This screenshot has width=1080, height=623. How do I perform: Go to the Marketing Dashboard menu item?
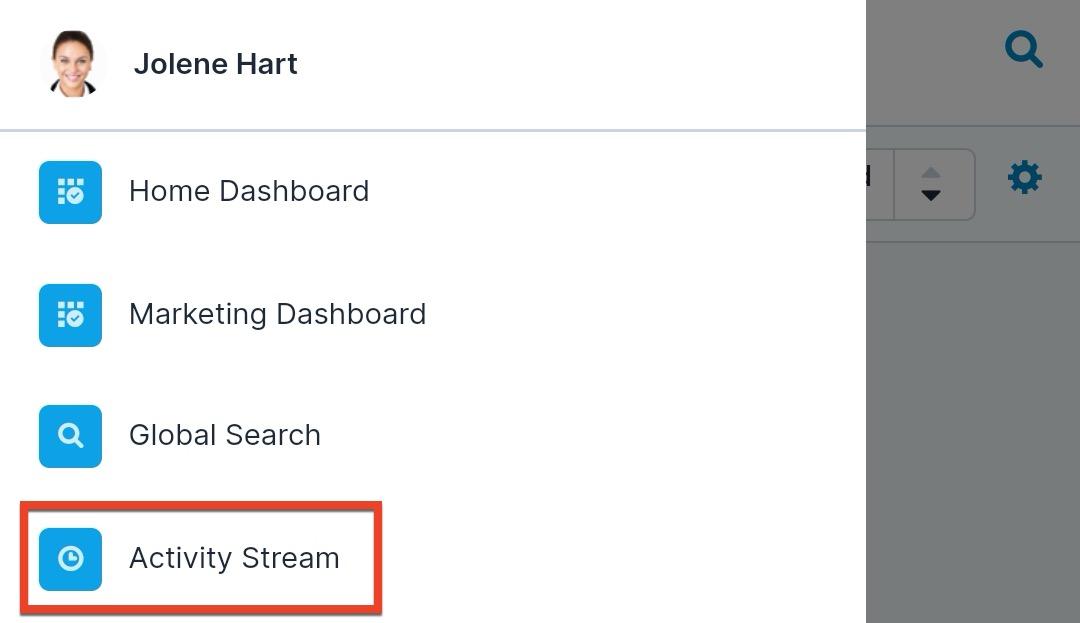coord(277,314)
